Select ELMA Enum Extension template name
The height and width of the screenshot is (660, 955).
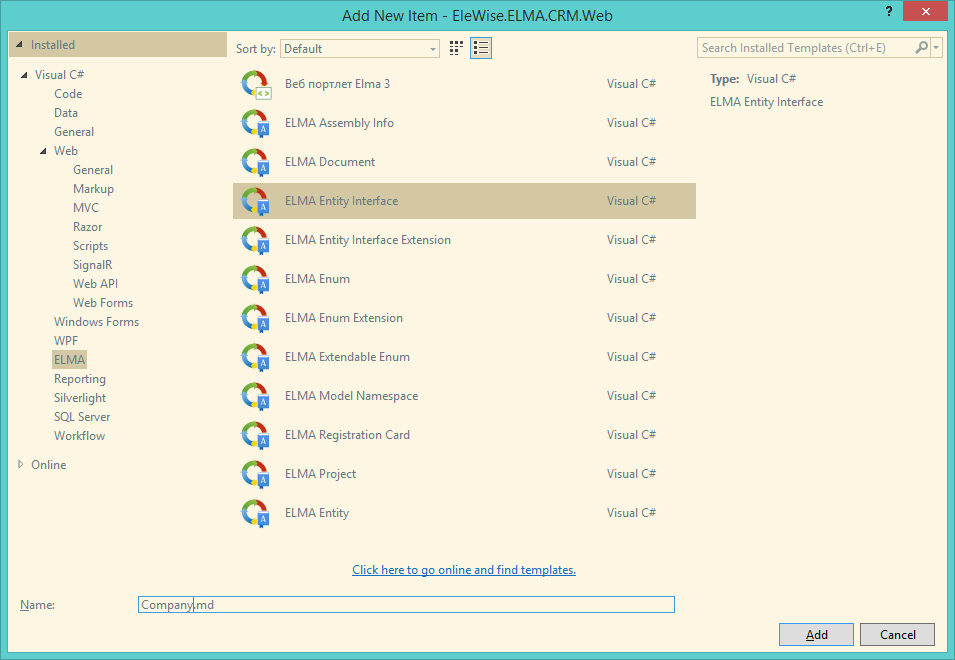click(344, 318)
